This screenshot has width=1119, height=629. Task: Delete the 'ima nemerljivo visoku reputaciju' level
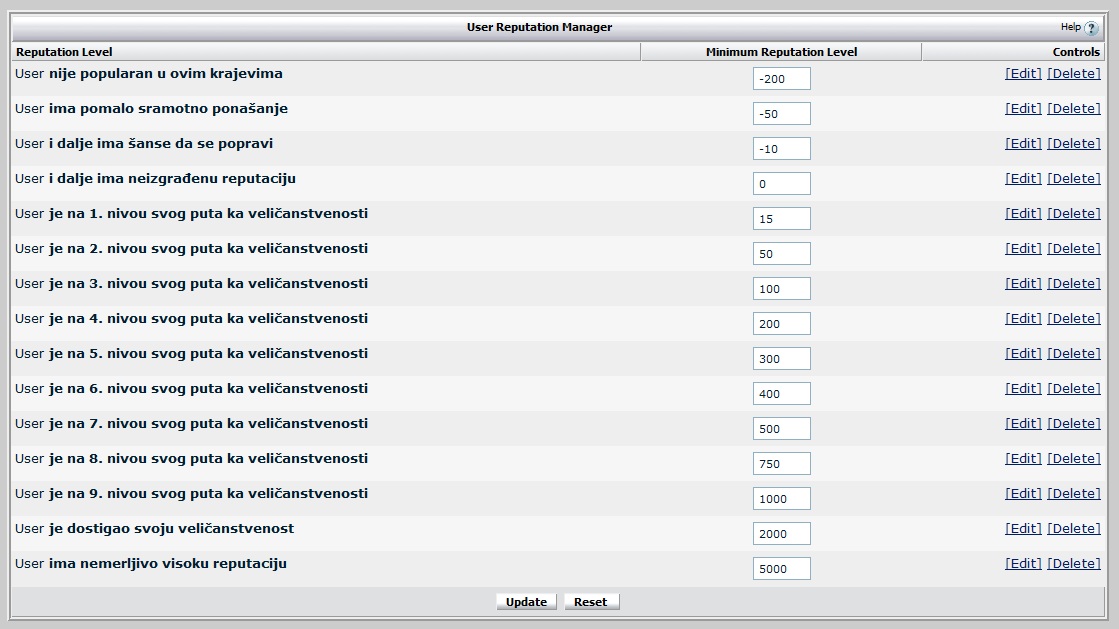click(1073, 564)
